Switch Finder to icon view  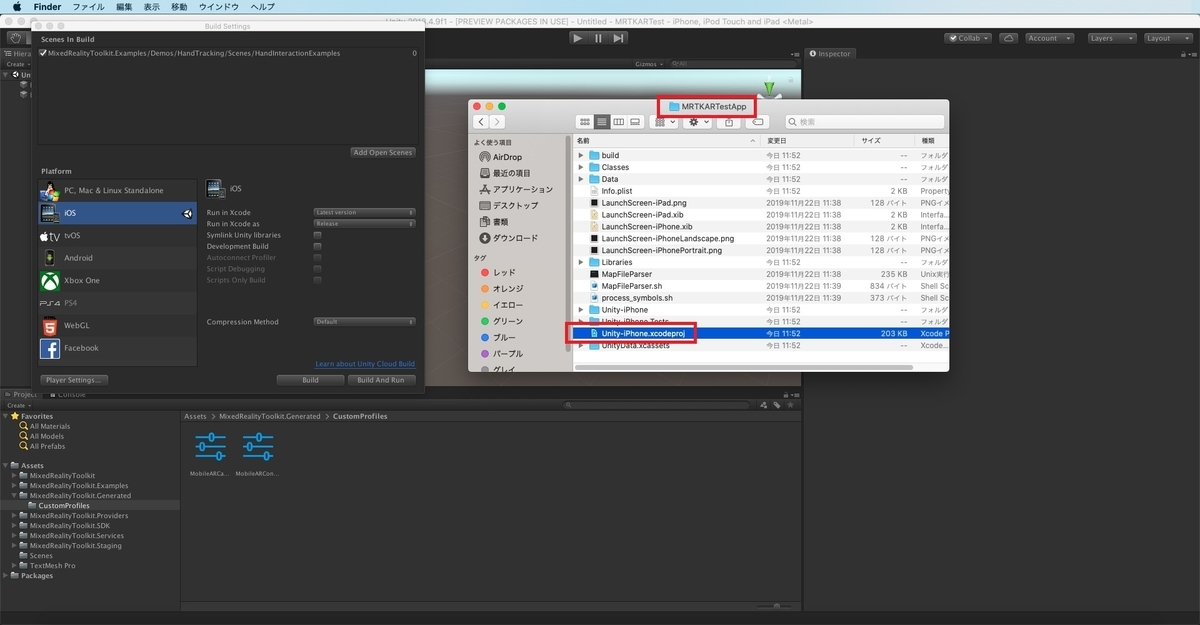coord(586,122)
